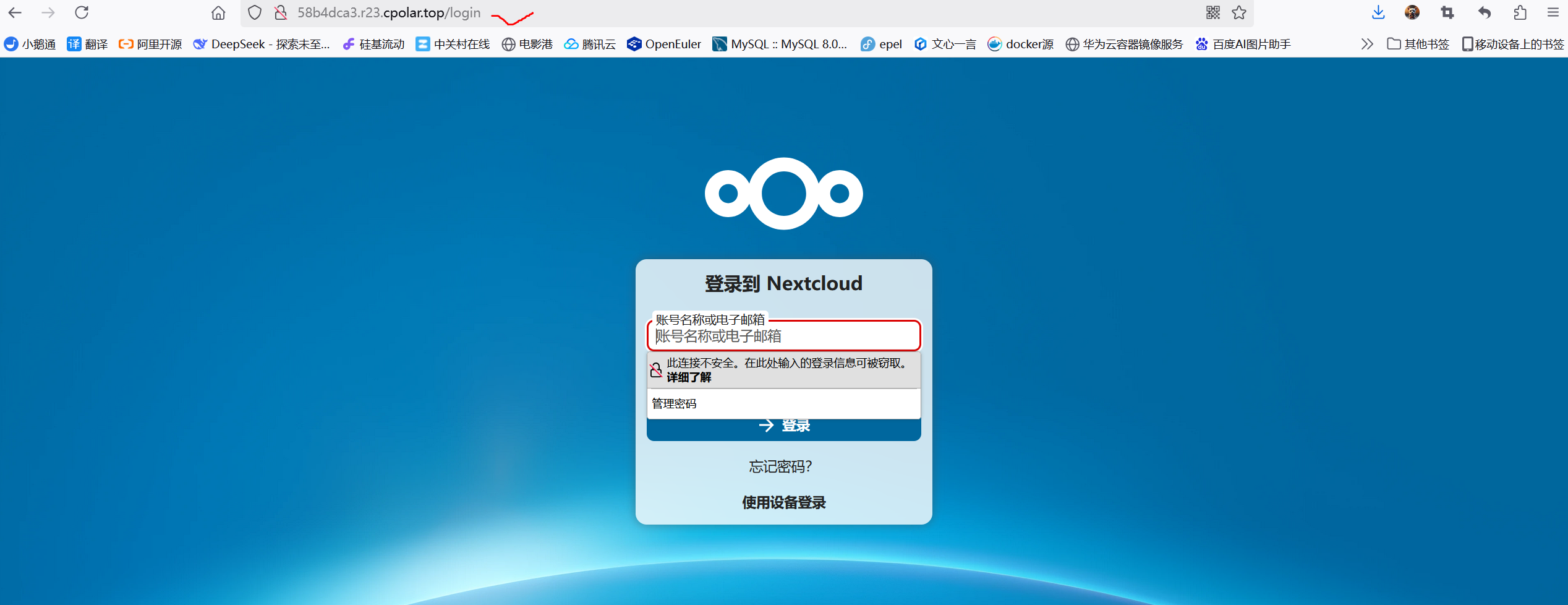Image resolution: width=1568 pixels, height=605 pixels.
Task: Expand the hidden bookmarks overflow chevron
Action: click(x=1366, y=44)
